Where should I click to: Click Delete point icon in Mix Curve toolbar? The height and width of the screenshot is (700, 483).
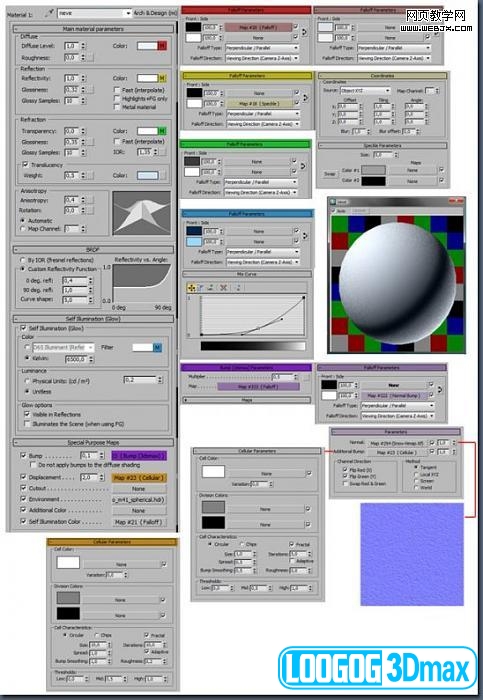point(224,288)
